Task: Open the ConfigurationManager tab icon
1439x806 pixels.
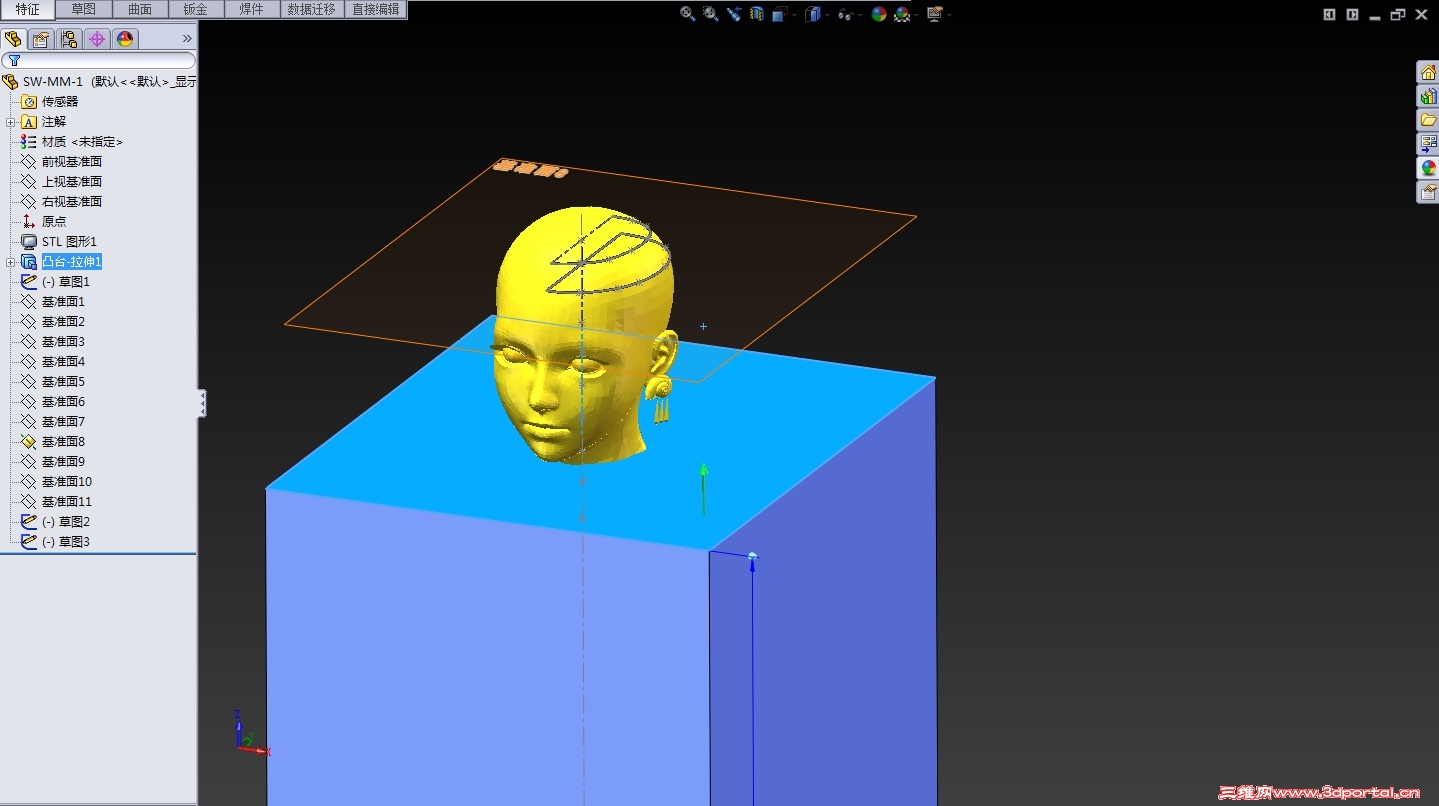Action: (x=69, y=39)
